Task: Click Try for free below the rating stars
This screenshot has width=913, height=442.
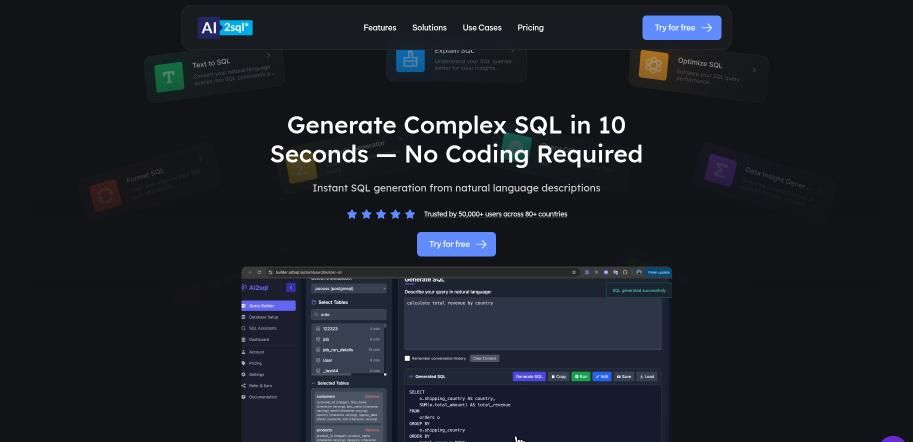Action: click(456, 244)
